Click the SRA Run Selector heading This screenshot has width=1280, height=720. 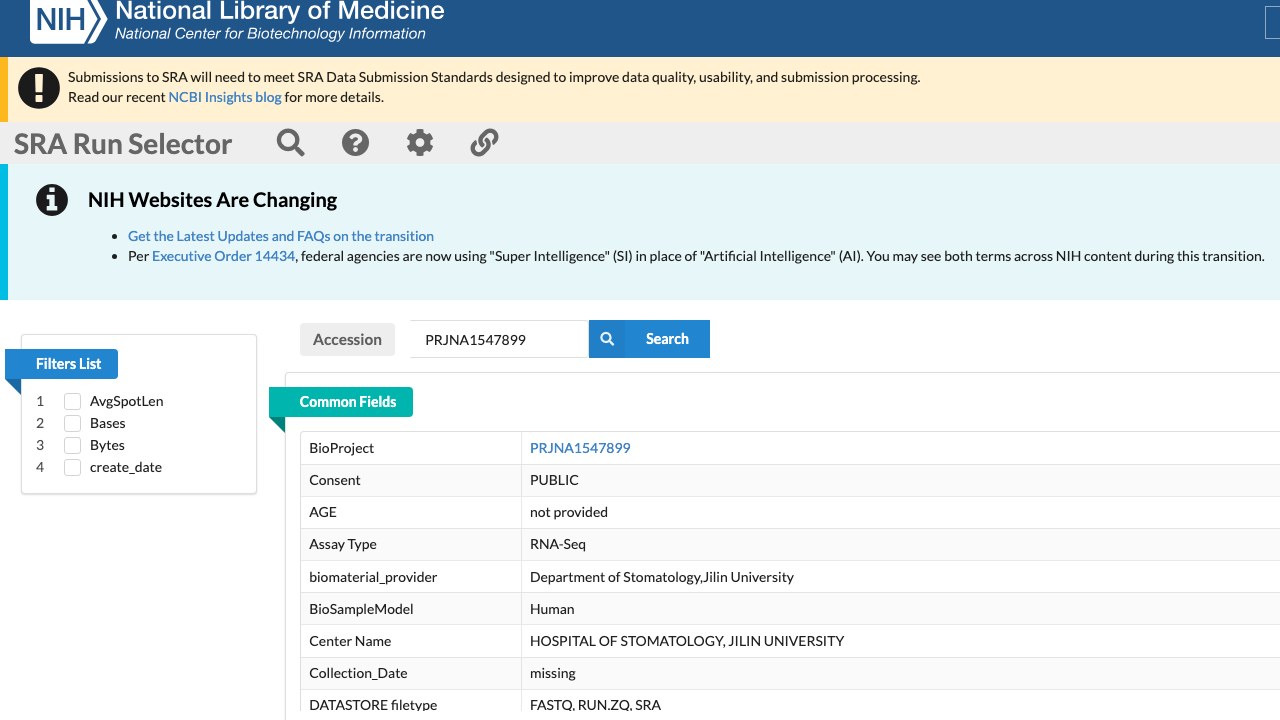click(x=123, y=144)
